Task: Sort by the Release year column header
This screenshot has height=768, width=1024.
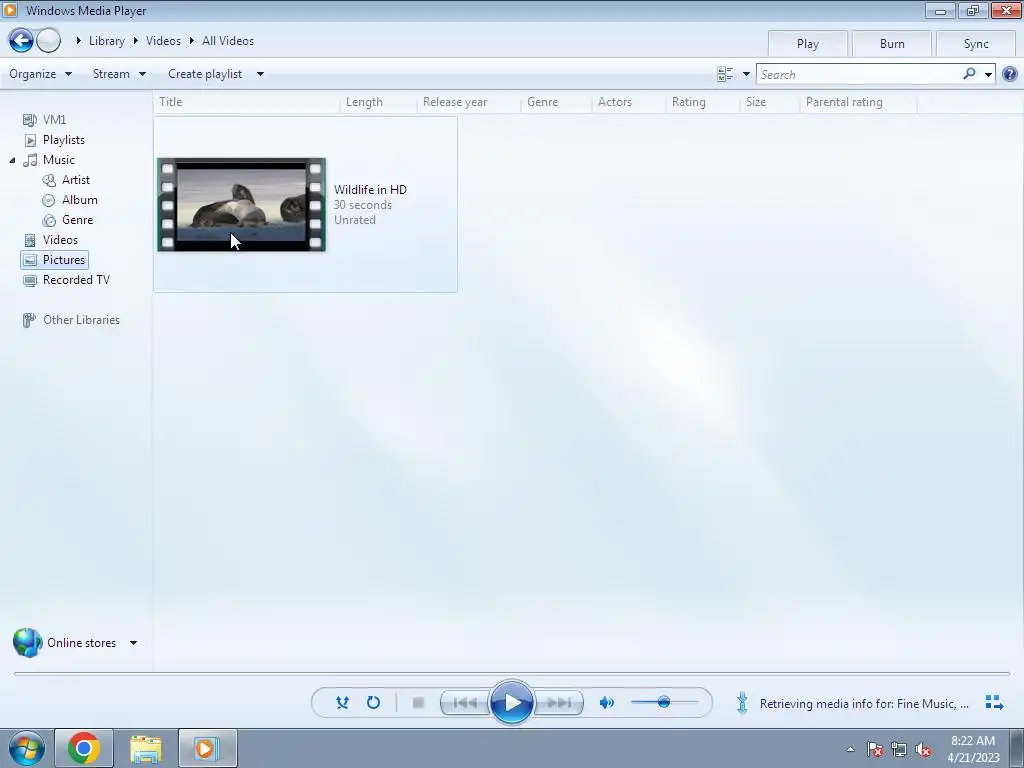Action: point(468,102)
